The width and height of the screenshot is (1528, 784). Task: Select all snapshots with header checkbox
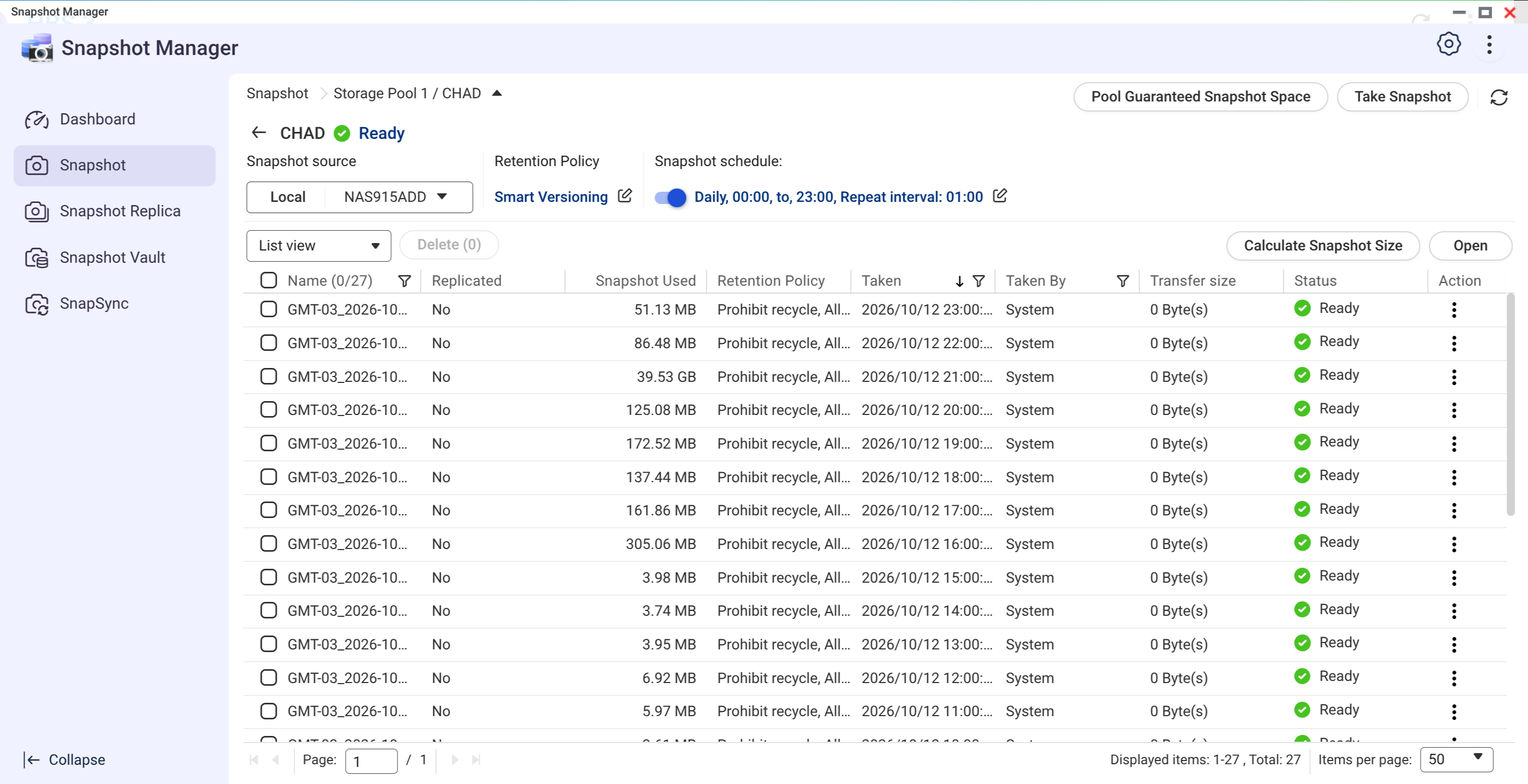click(269, 280)
